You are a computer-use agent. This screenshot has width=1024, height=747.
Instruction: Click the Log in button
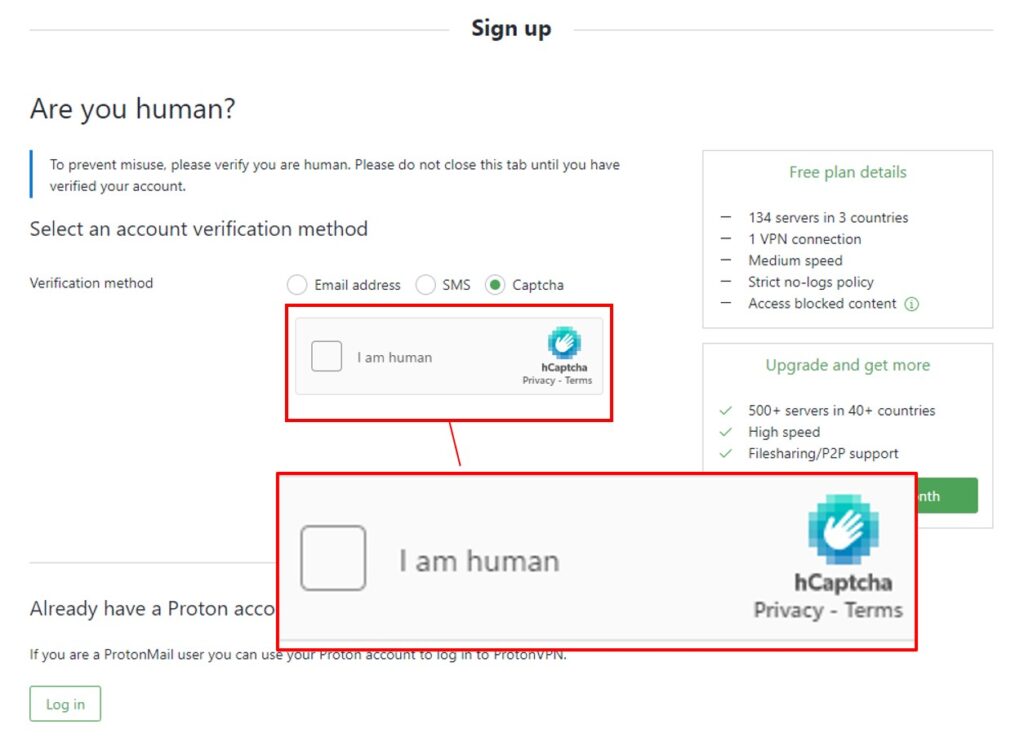coord(64,703)
